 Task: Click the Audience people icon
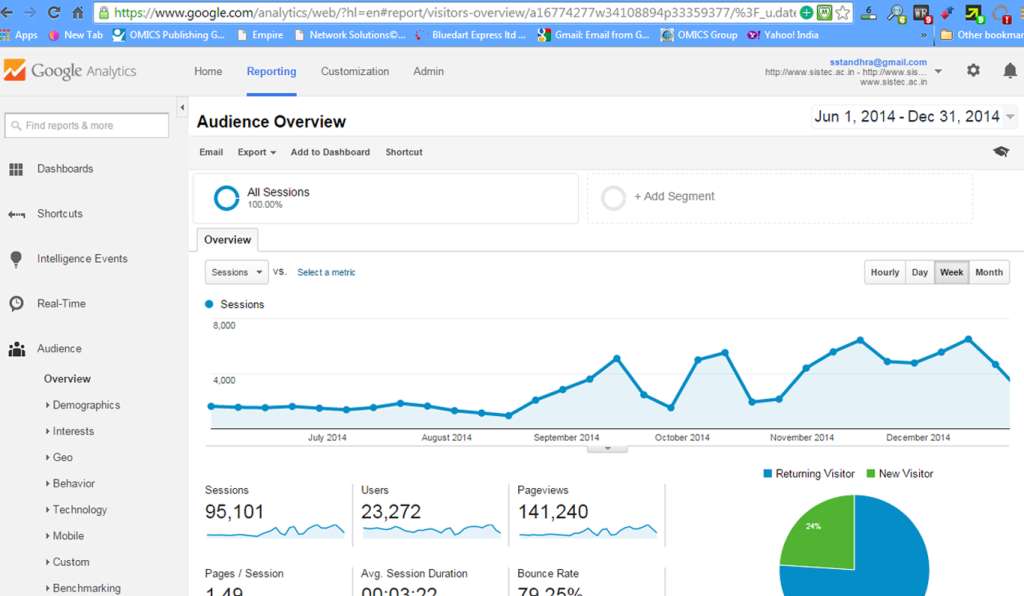pos(16,349)
